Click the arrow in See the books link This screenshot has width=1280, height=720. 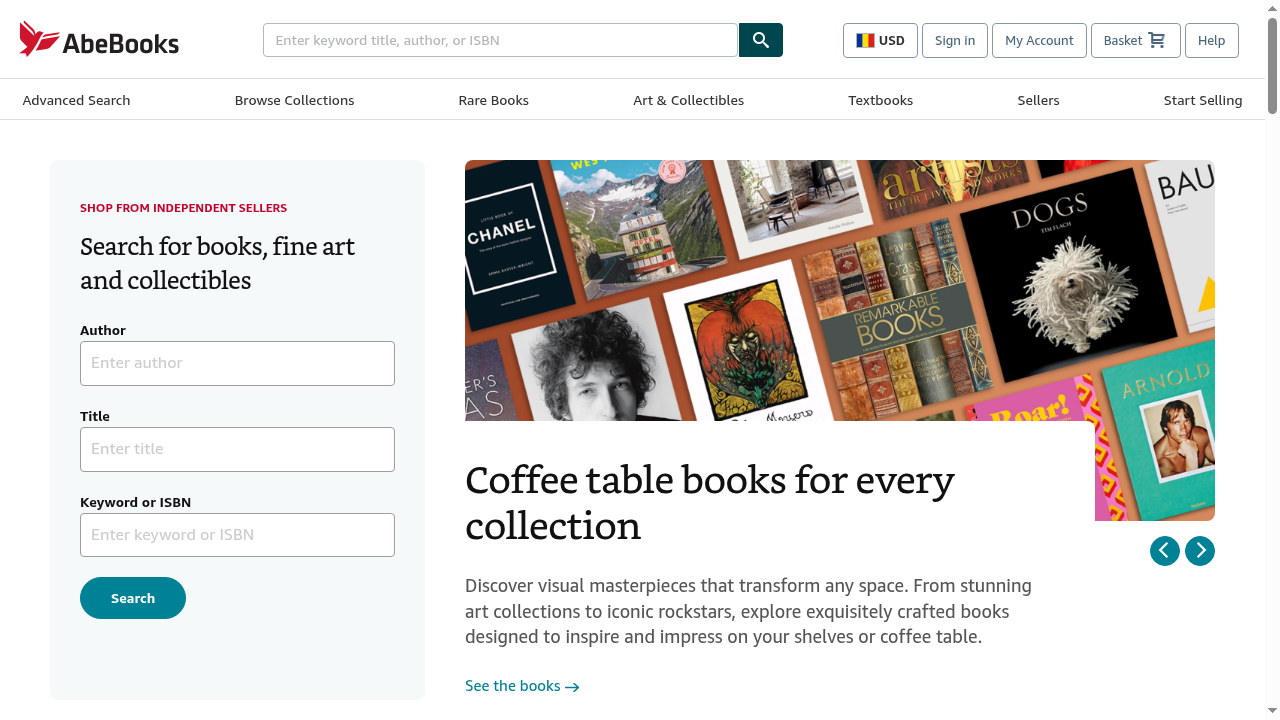pyautogui.click(x=572, y=687)
